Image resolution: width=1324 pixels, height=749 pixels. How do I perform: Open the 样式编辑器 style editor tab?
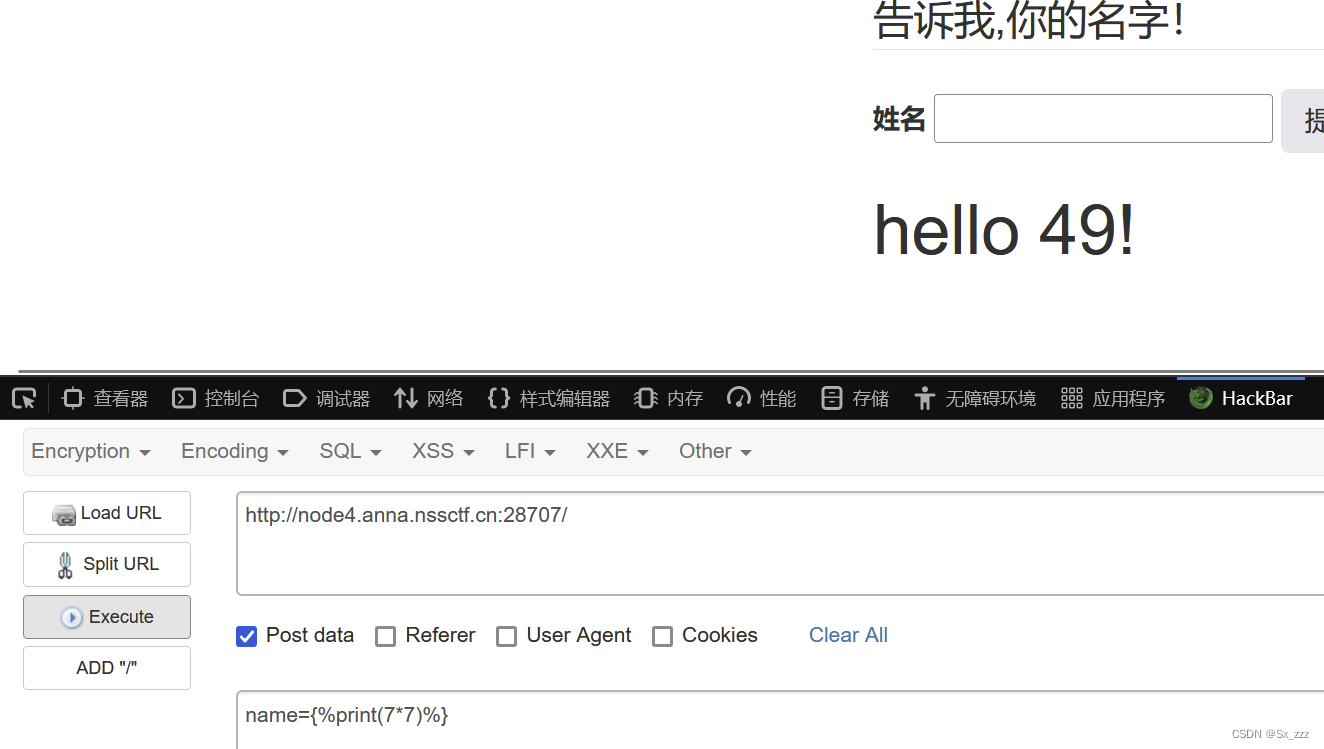(x=548, y=398)
